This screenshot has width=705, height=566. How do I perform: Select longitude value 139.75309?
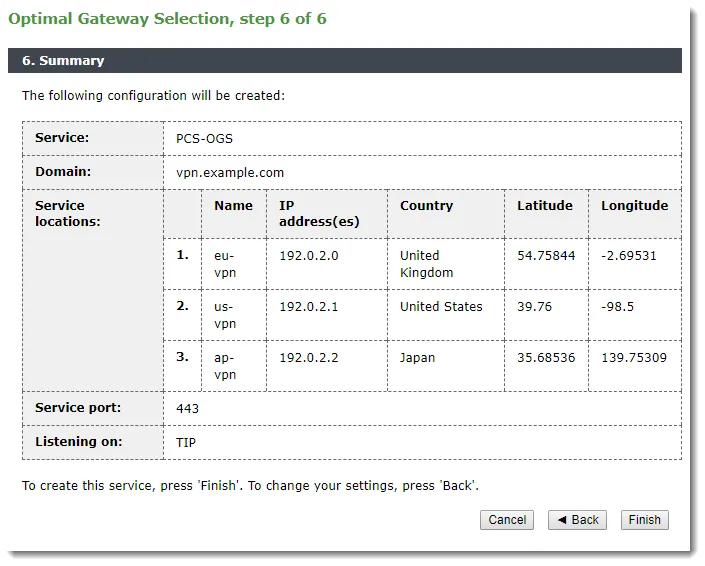tap(634, 358)
